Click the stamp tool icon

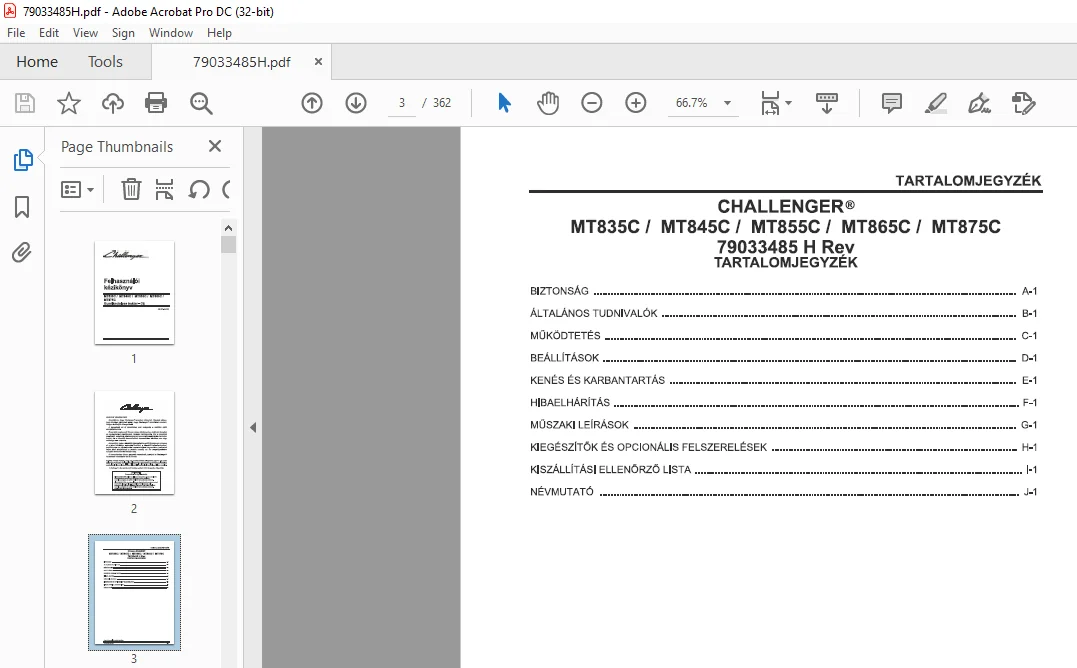pos(1023,103)
